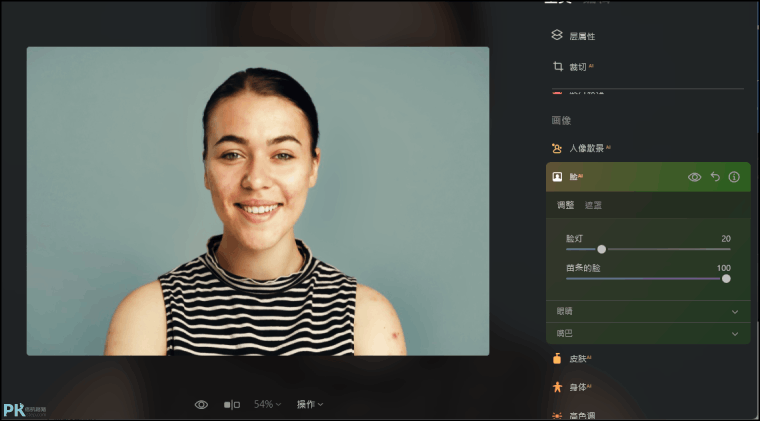This screenshot has height=421, width=760.
Task: Toggle 脸 face tool visibility eye
Action: pyautogui.click(x=694, y=177)
